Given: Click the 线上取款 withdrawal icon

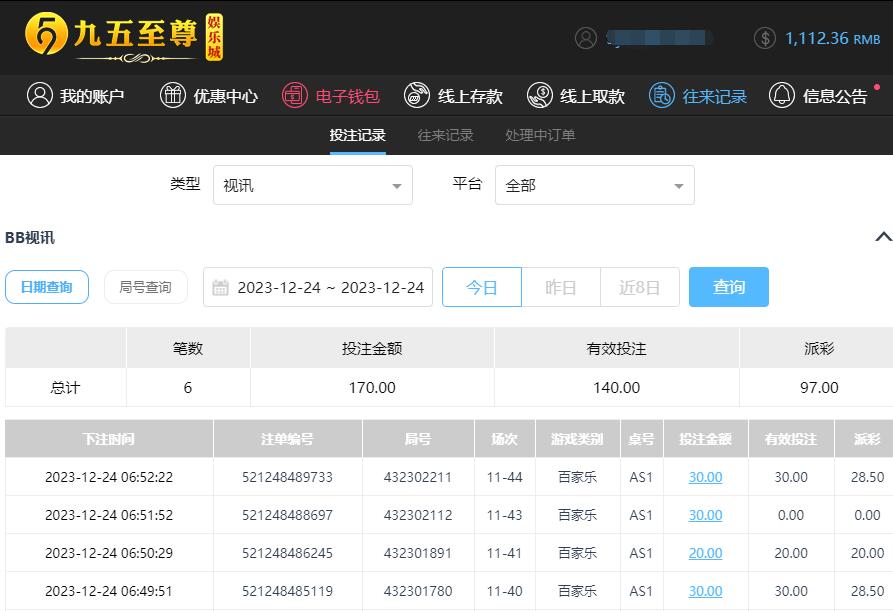Looking at the screenshot, I should coord(540,96).
